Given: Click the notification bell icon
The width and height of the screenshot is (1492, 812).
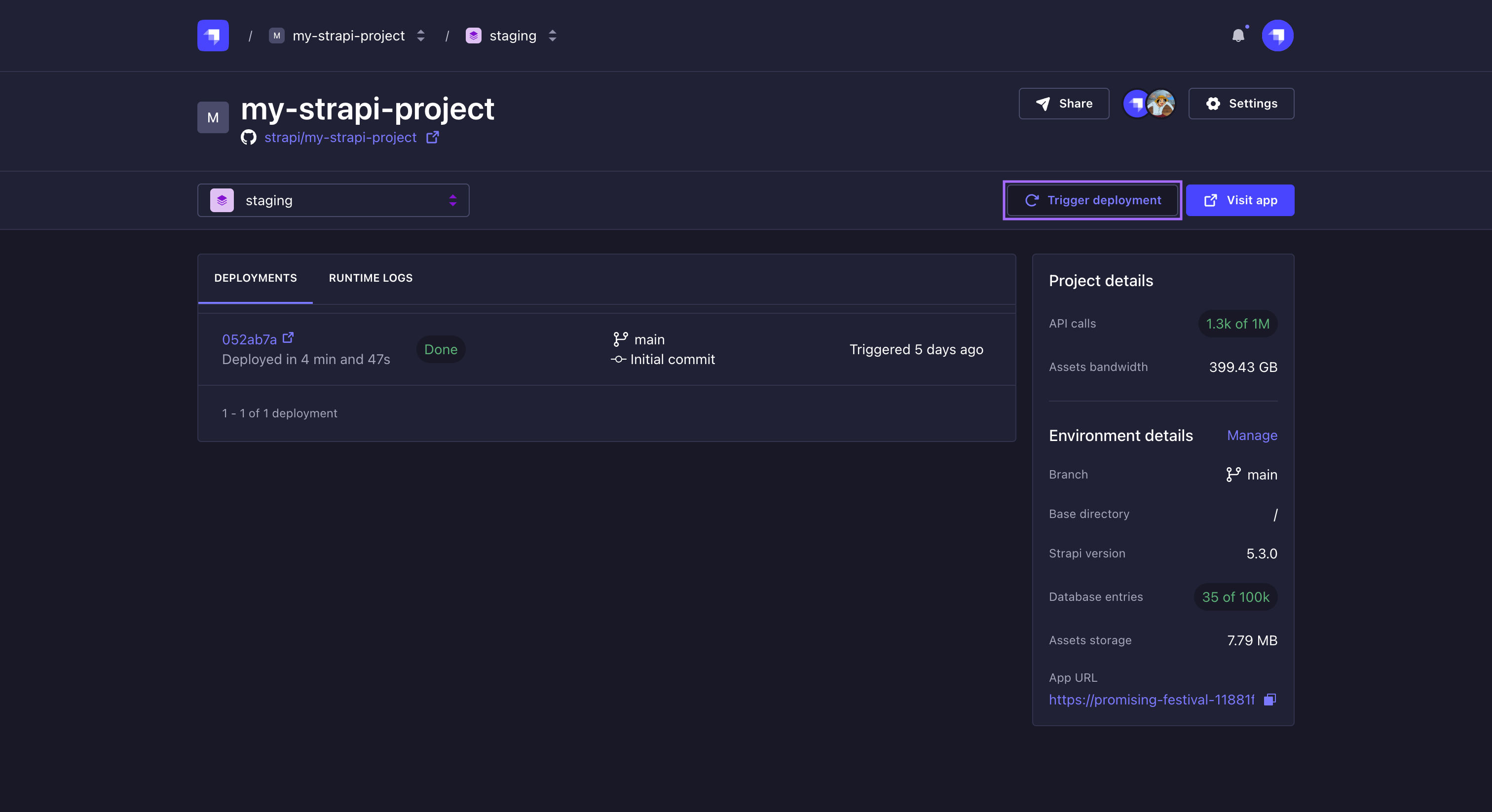Looking at the screenshot, I should point(1238,35).
